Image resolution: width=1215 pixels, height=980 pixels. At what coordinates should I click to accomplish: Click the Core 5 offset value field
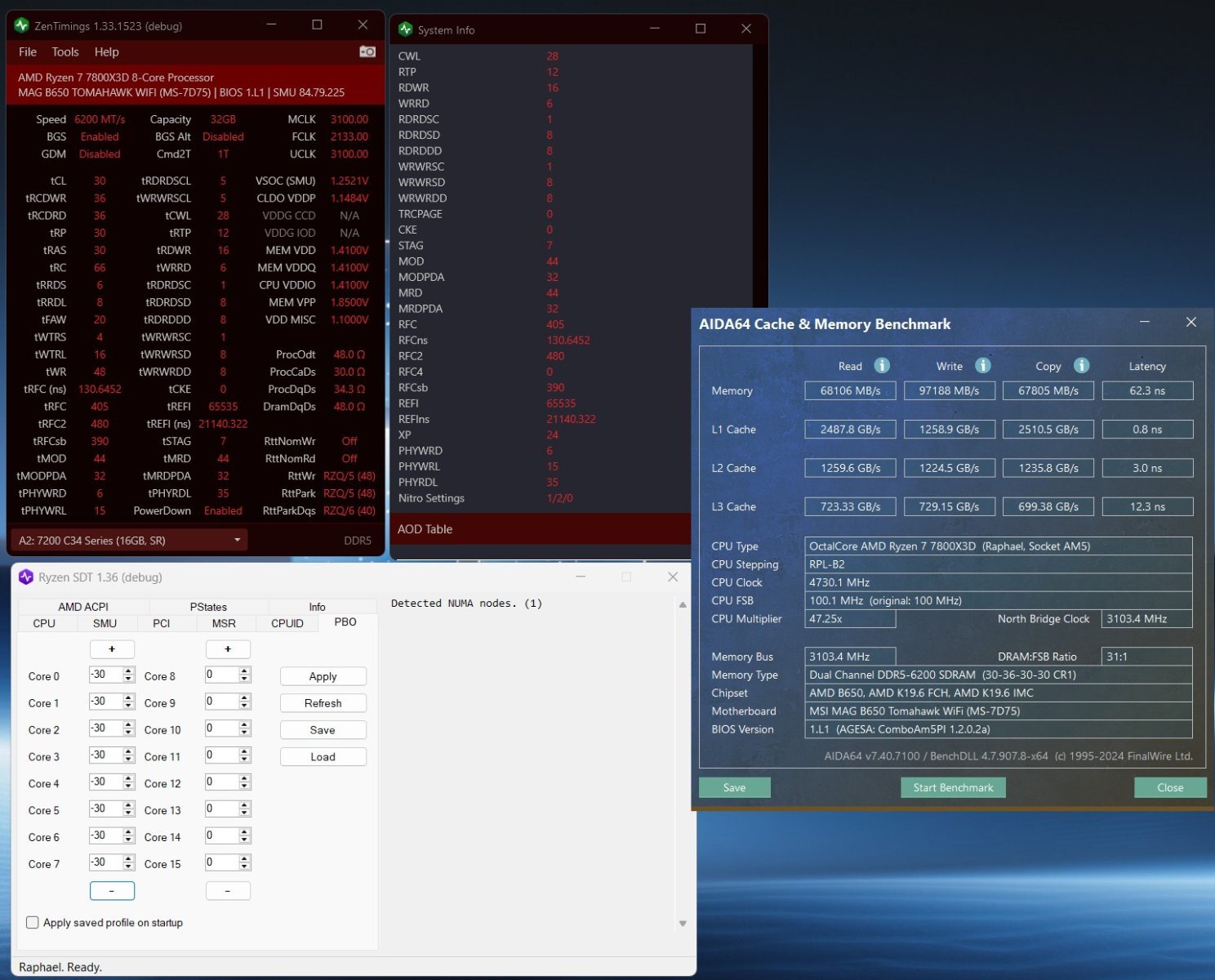pyautogui.click(x=106, y=809)
